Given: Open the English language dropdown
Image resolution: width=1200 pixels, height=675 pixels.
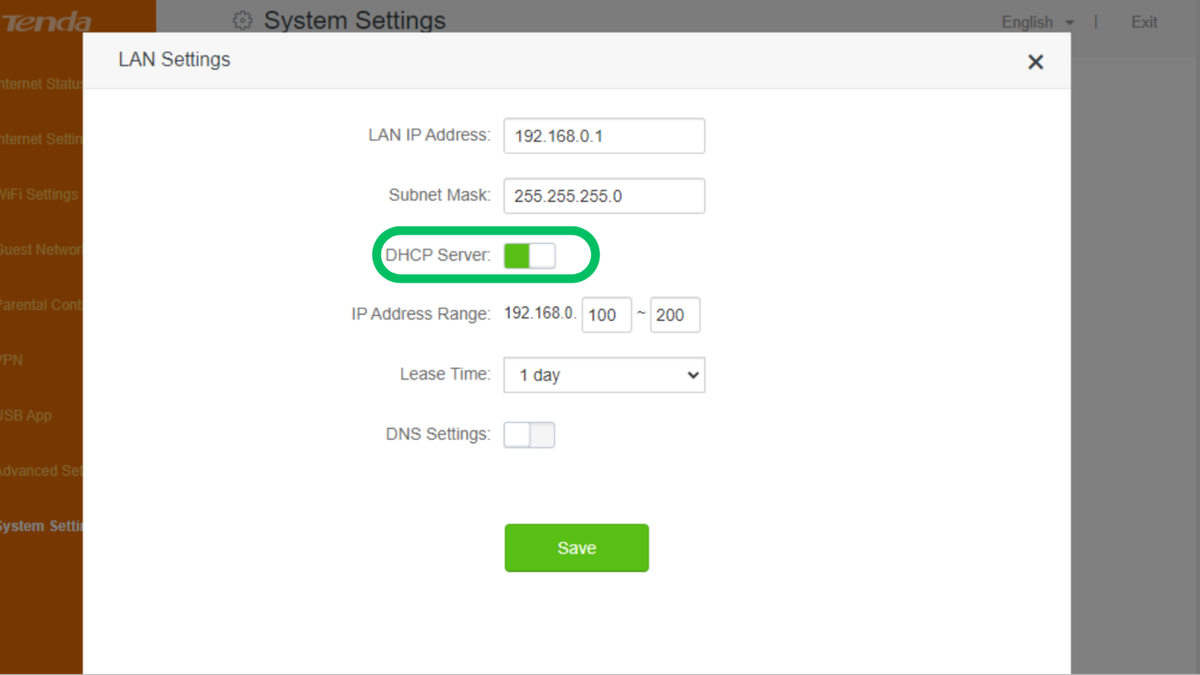Looking at the screenshot, I should 1036,22.
